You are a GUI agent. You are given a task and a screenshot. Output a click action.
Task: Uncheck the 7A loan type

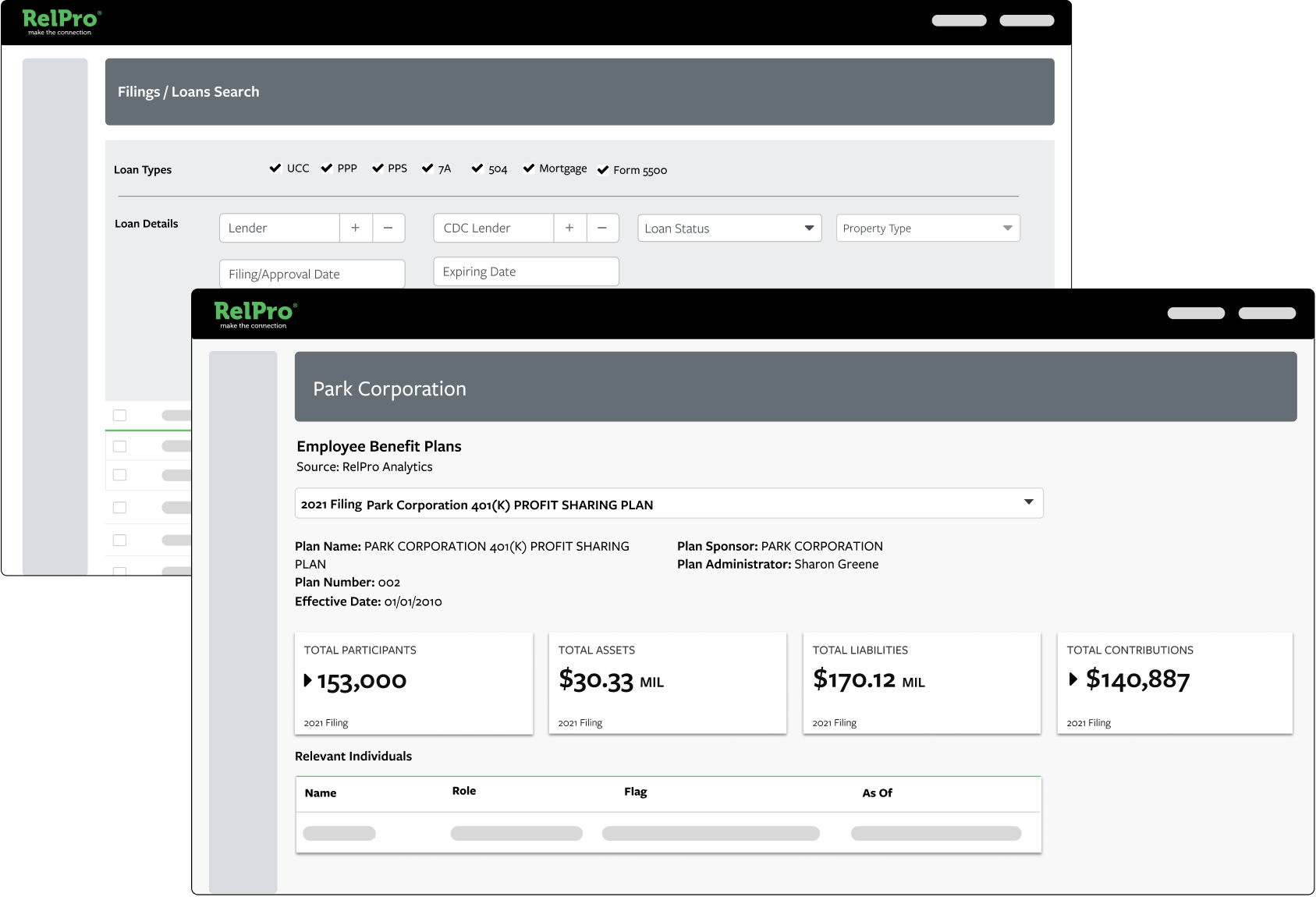click(x=427, y=168)
